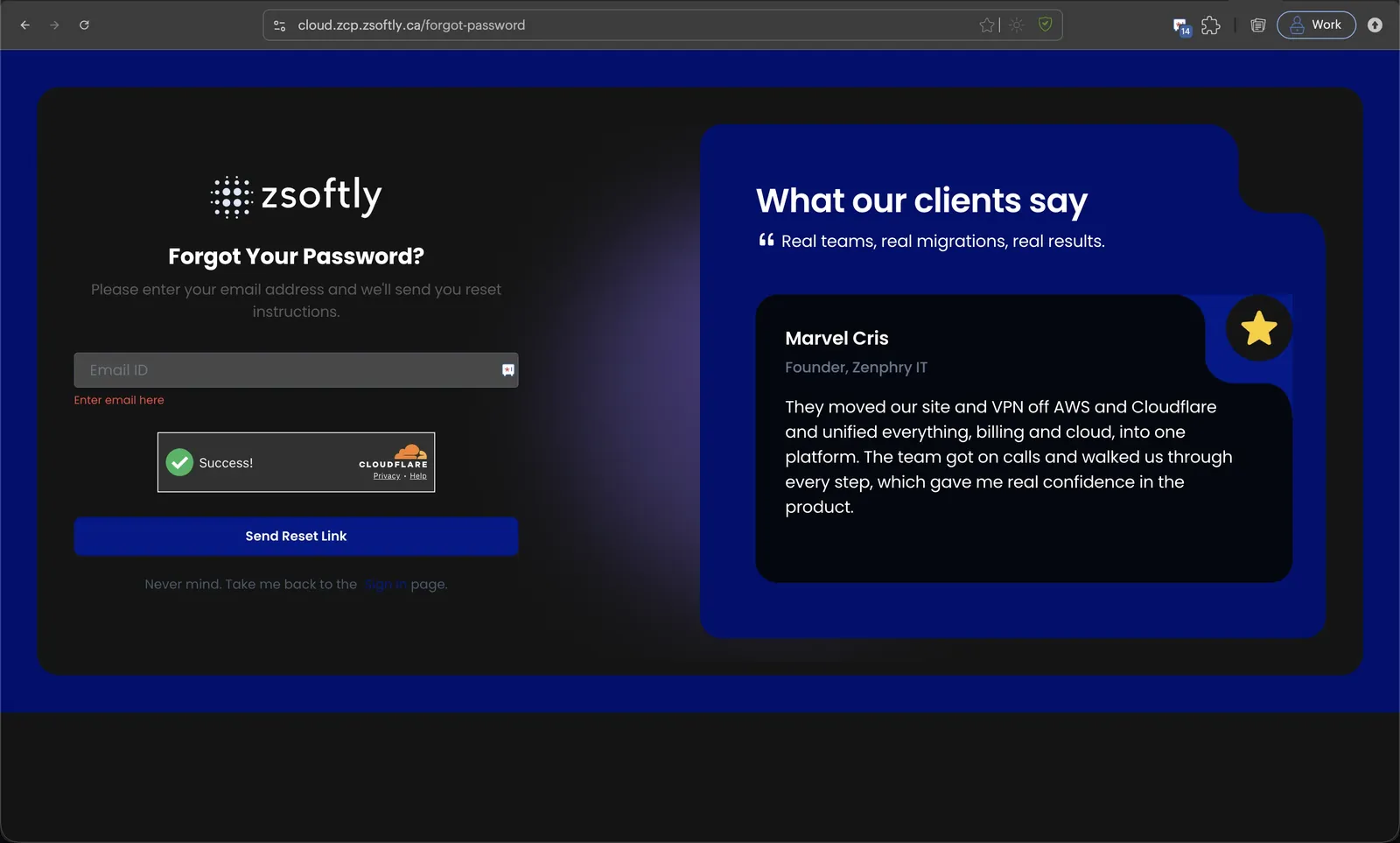Click the zsoftly logo
1400x843 pixels.
pyautogui.click(x=296, y=196)
